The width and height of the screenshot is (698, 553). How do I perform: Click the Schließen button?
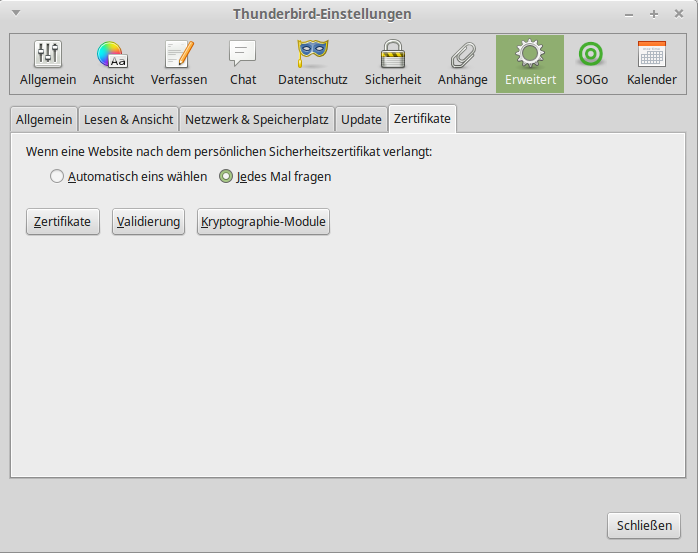(644, 525)
